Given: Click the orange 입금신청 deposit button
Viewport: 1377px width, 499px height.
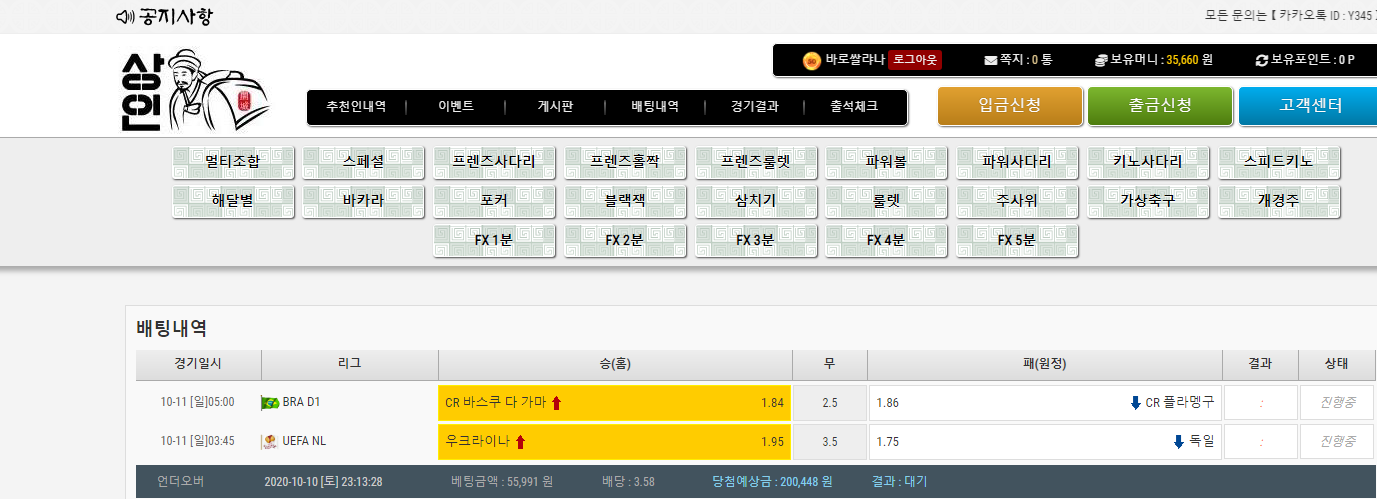Looking at the screenshot, I should point(1010,106).
